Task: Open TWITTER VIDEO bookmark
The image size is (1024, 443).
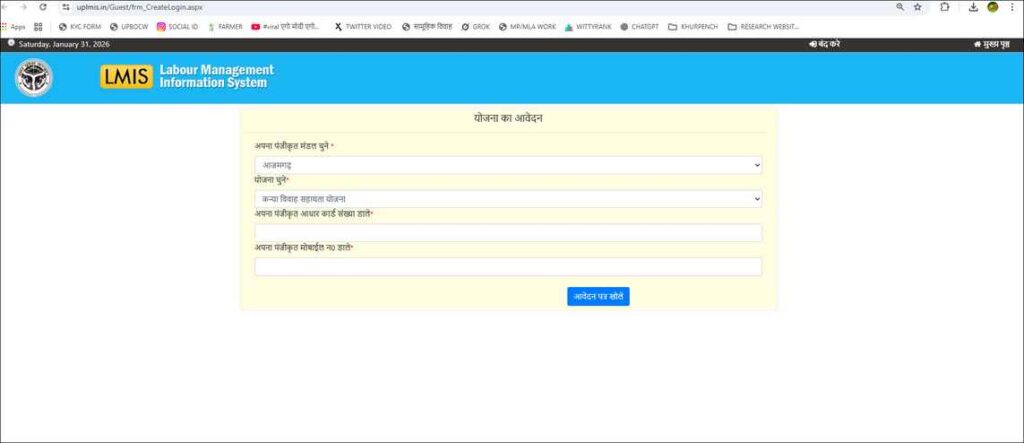Action: point(362,27)
